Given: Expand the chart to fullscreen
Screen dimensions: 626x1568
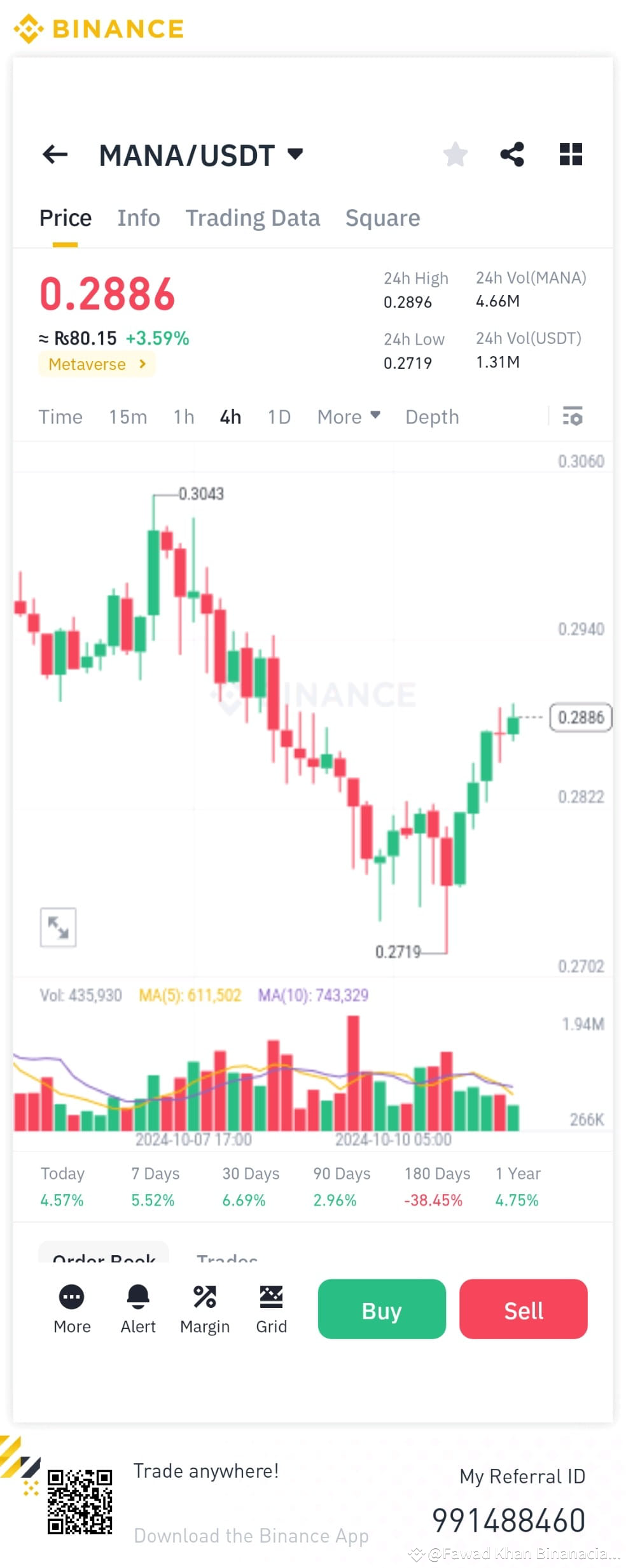Looking at the screenshot, I should click(x=59, y=927).
